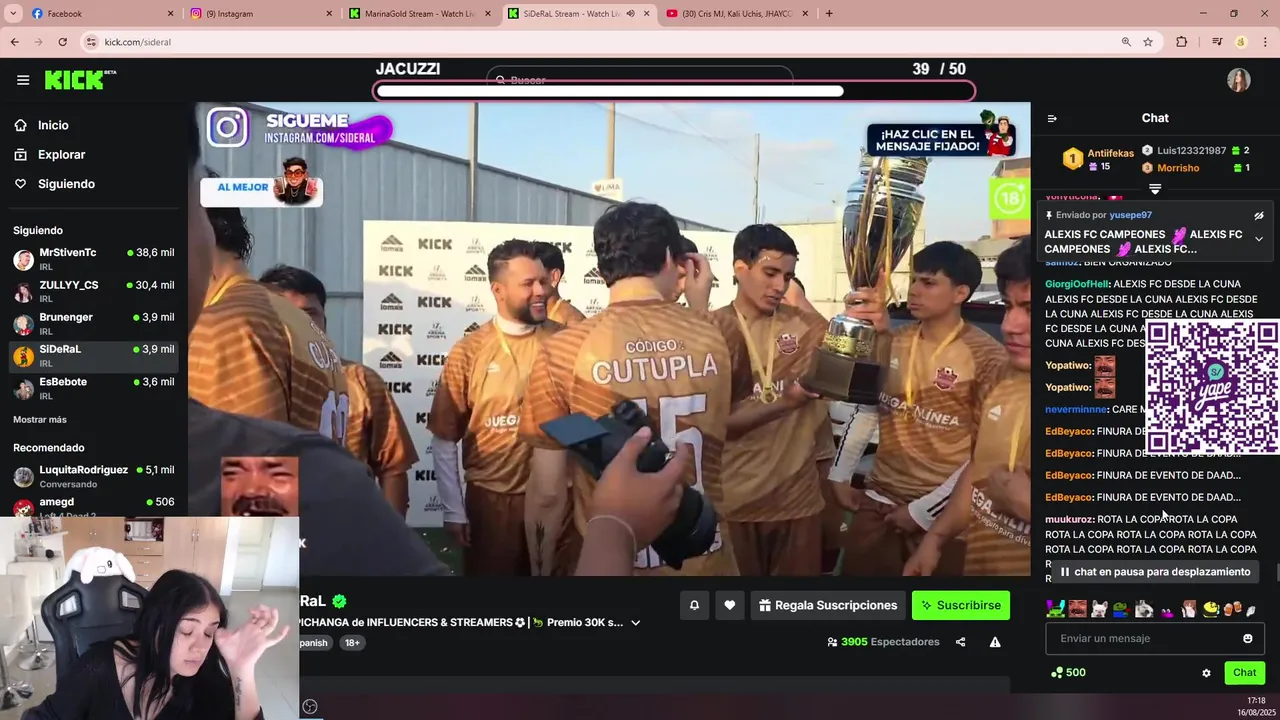Bookmark this page with the star icon
Image resolution: width=1280 pixels, height=720 pixels.
[x=1148, y=42]
